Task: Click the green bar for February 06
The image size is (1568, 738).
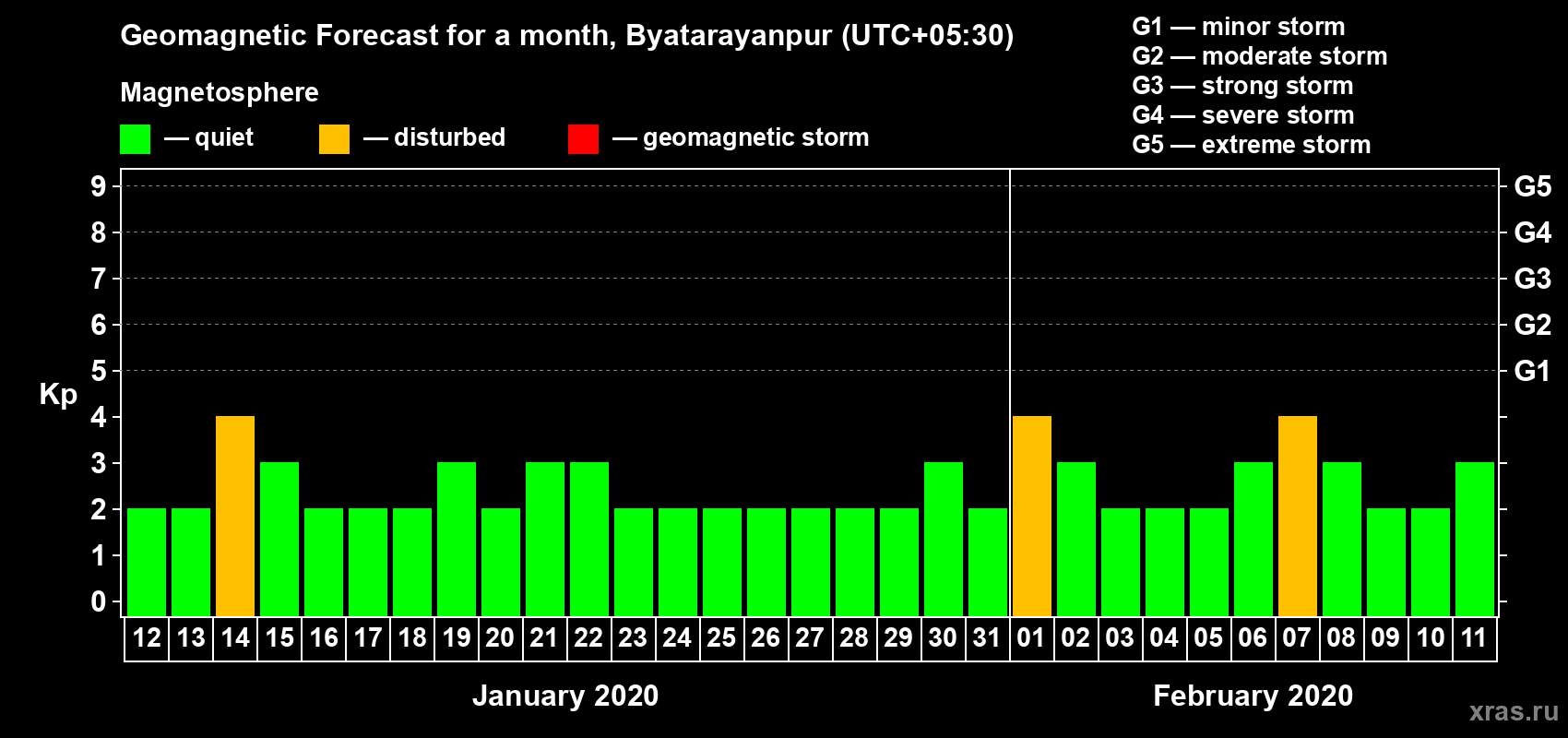Action: pyautogui.click(x=1253, y=539)
